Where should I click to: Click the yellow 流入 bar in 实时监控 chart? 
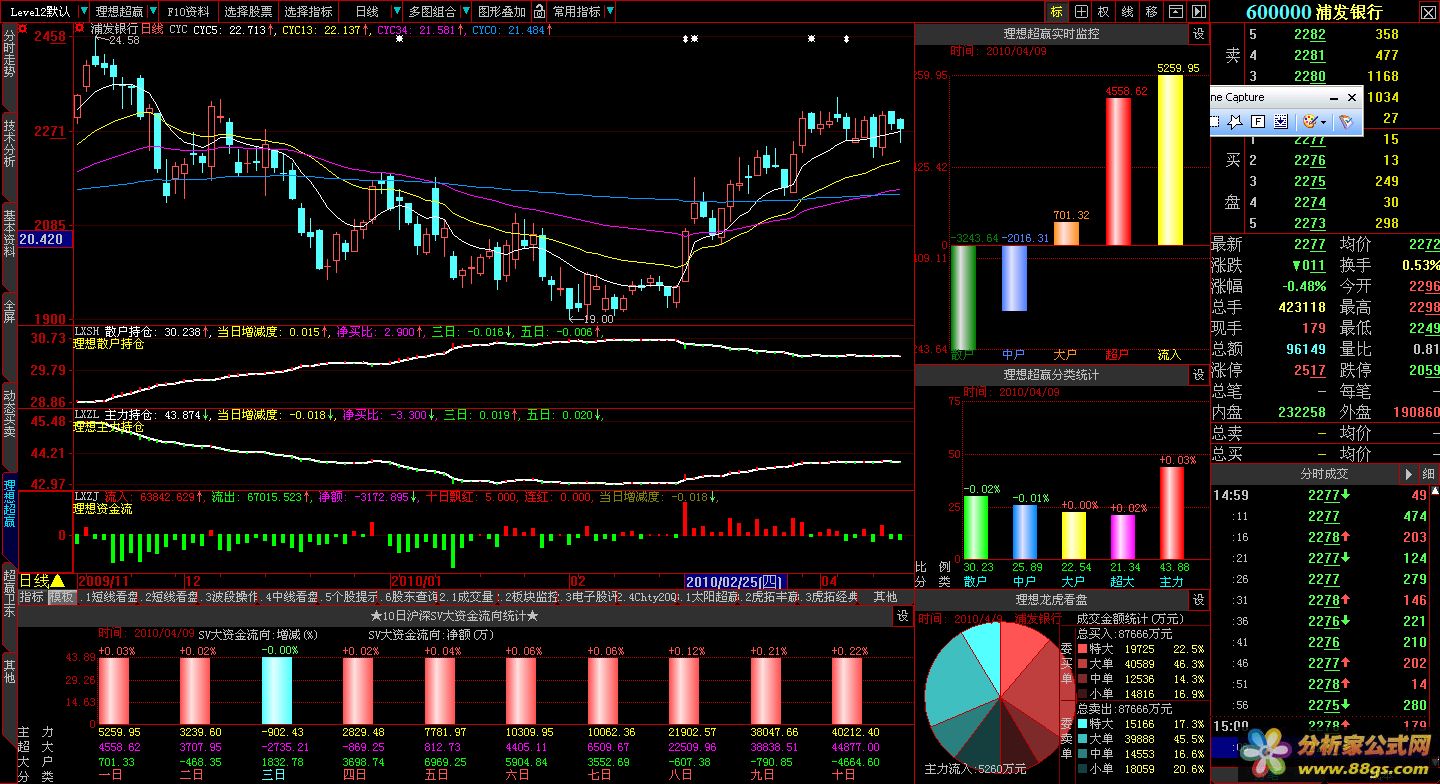tap(1169, 160)
